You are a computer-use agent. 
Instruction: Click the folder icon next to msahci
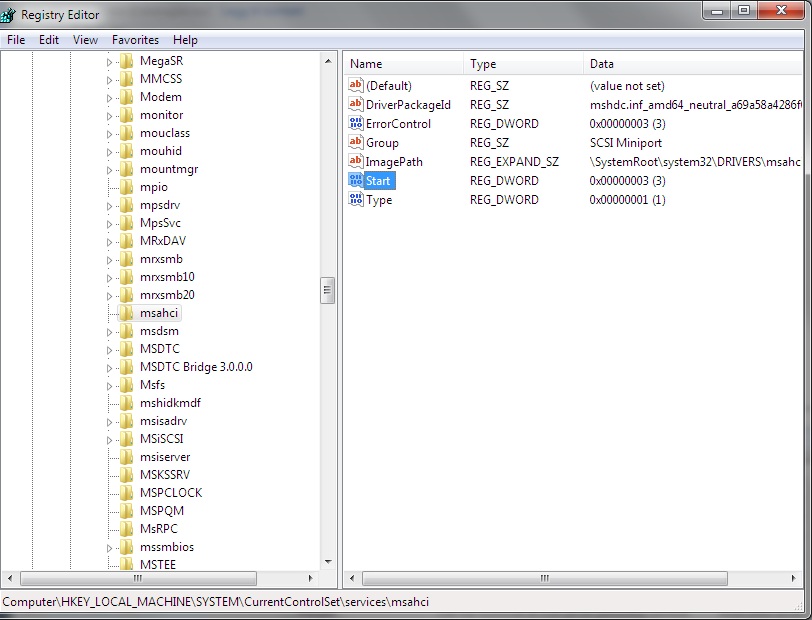point(126,313)
